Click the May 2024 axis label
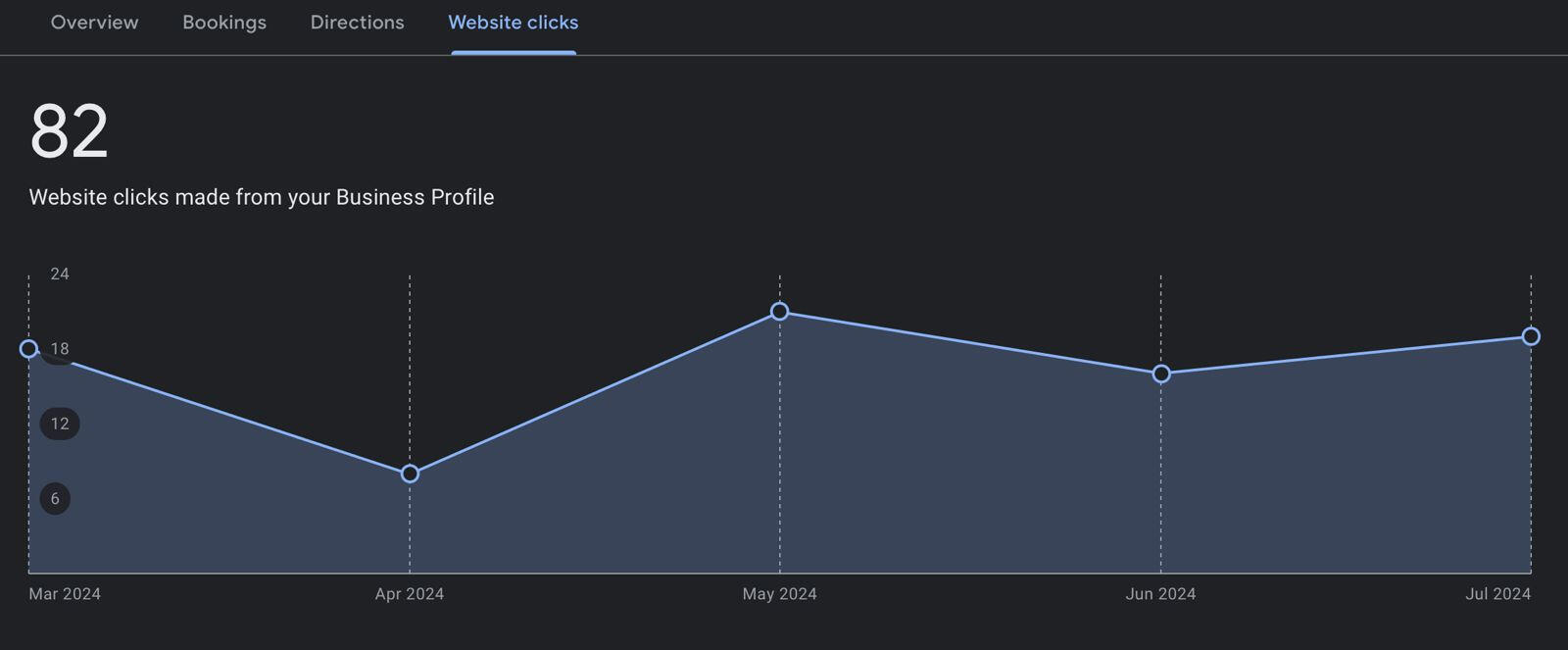This screenshot has height=650, width=1568. (780, 594)
